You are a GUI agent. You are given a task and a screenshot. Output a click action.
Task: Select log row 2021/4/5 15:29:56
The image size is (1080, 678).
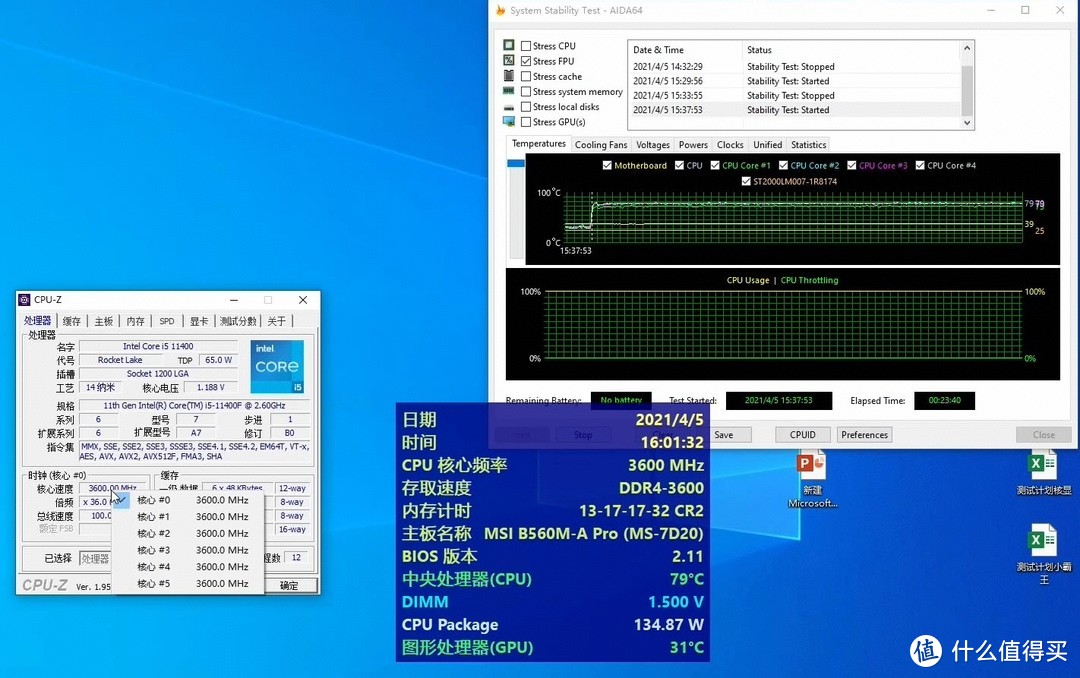point(794,81)
